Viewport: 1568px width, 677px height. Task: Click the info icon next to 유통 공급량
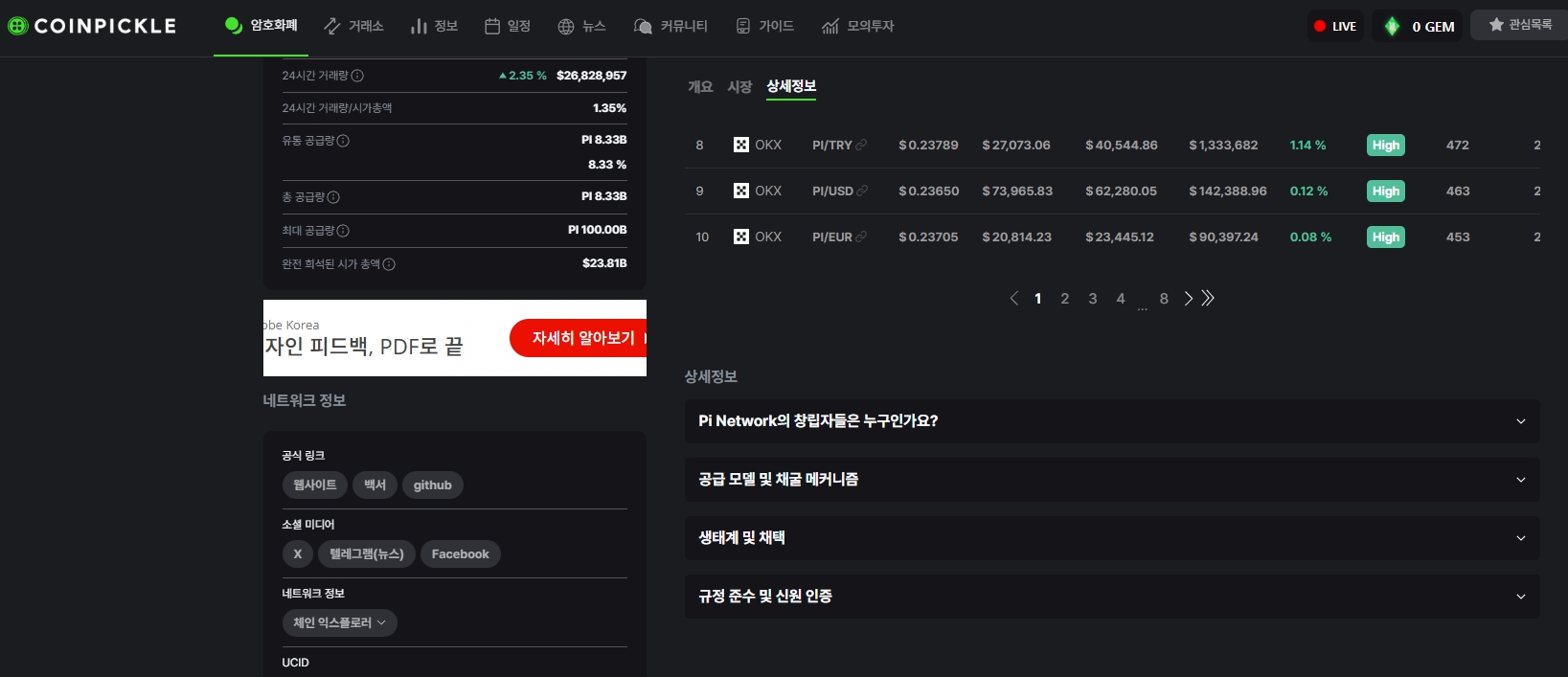click(x=343, y=141)
